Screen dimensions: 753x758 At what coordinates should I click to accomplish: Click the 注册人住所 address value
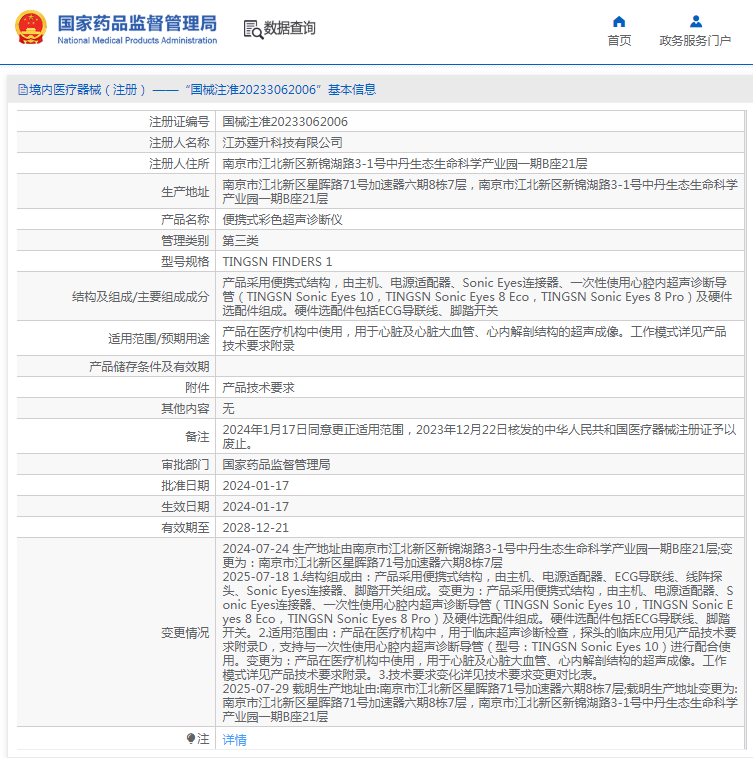pos(405,164)
